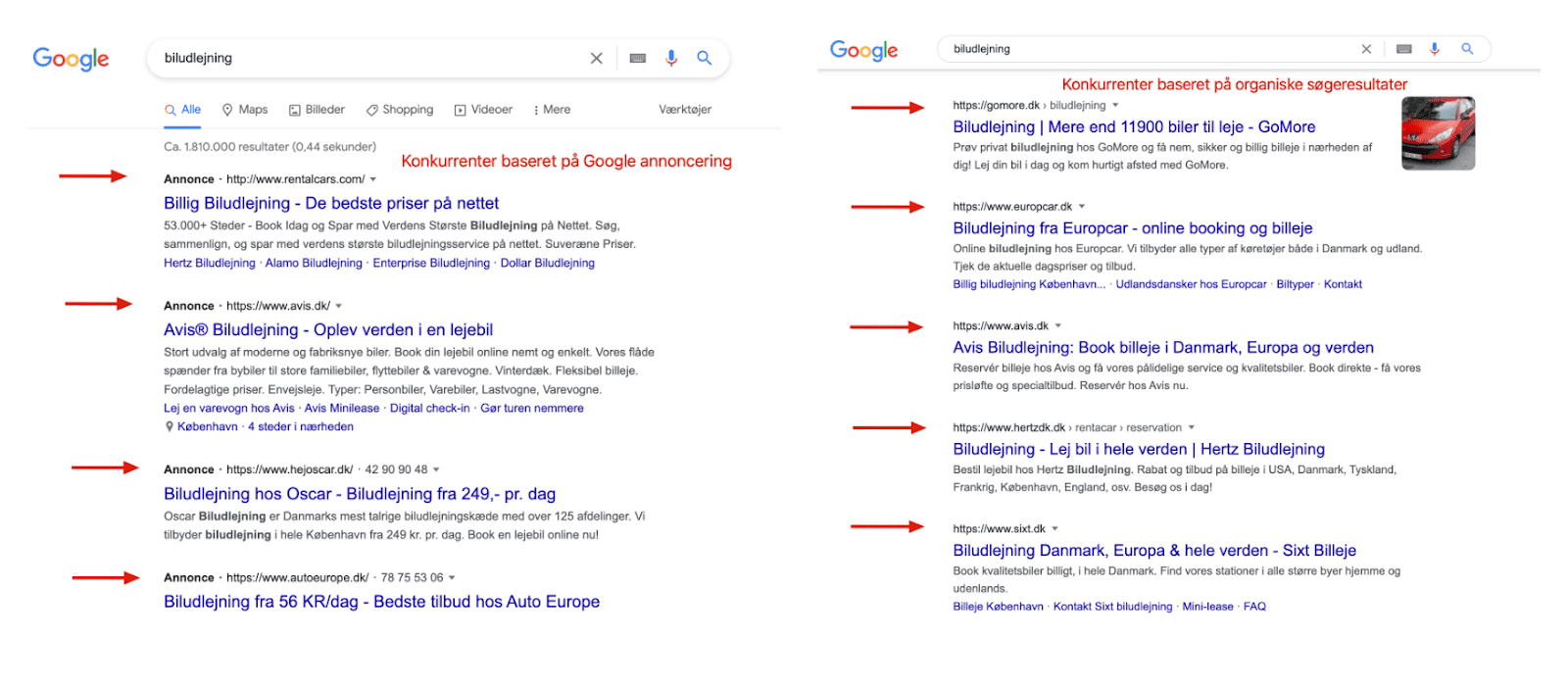
Task: Click the Google logo in the left window
Action: 71,59
